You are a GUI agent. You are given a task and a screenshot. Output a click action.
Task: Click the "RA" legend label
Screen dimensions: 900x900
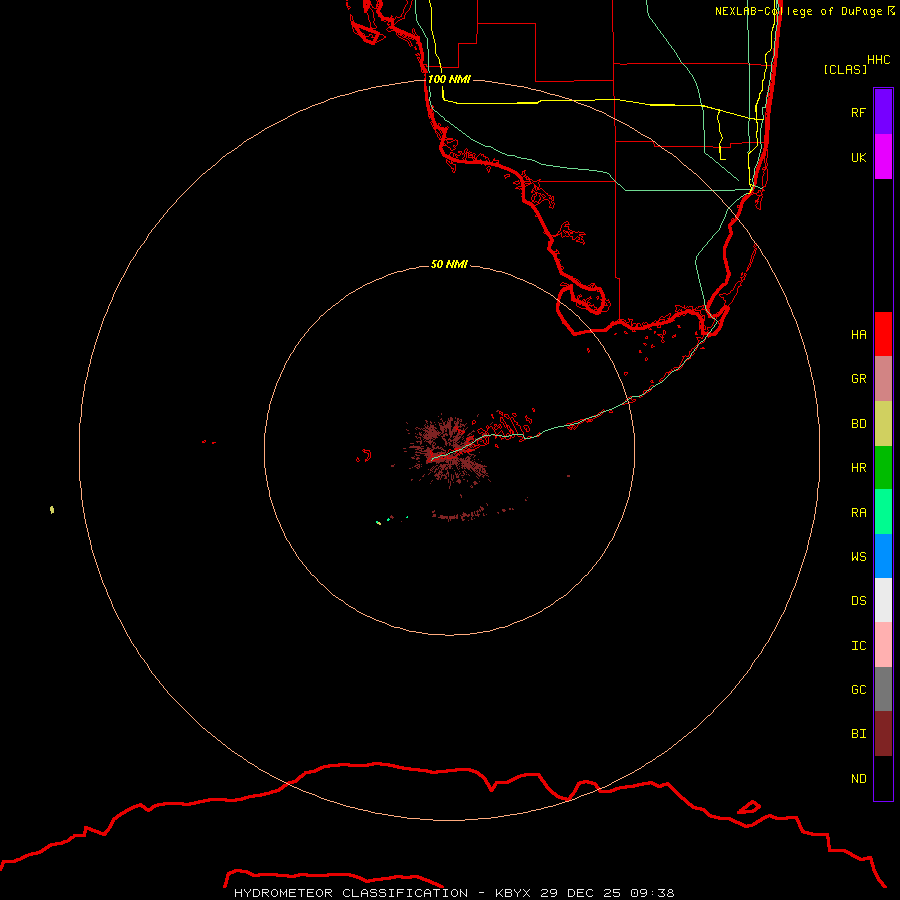pyautogui.click(x=858, y=513)
